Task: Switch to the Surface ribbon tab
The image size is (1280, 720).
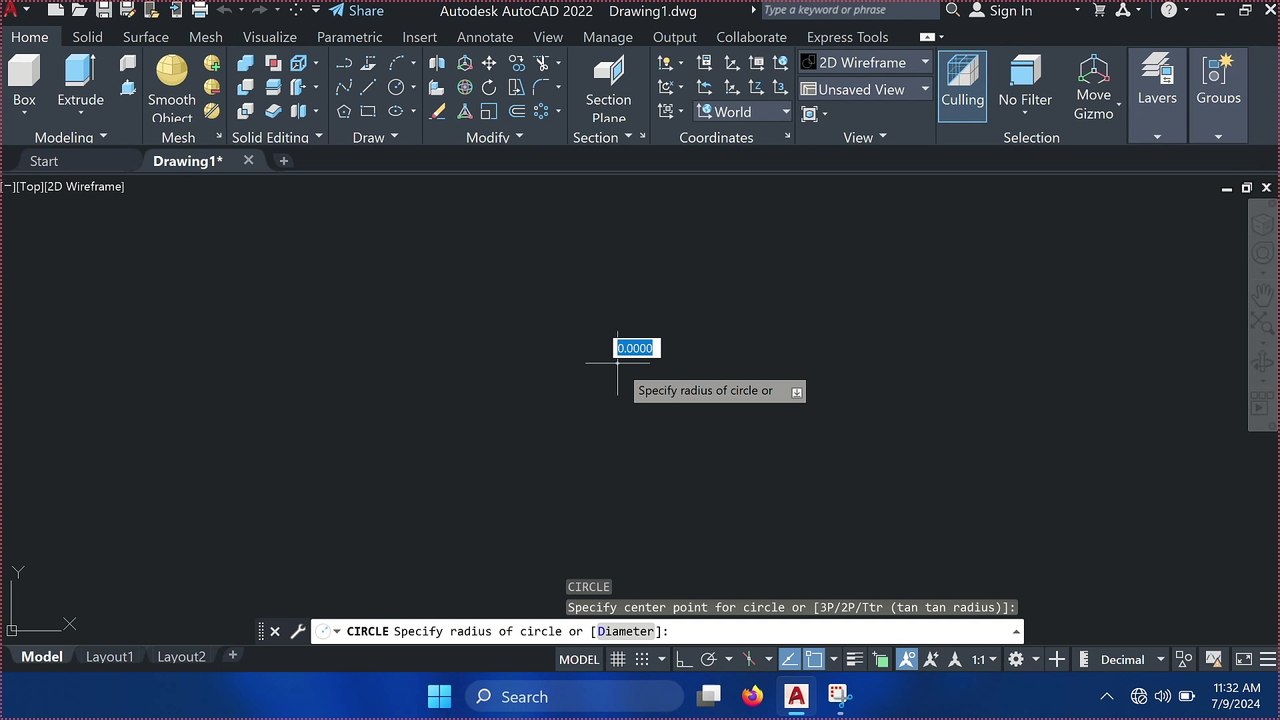Action: click(145, 37)
